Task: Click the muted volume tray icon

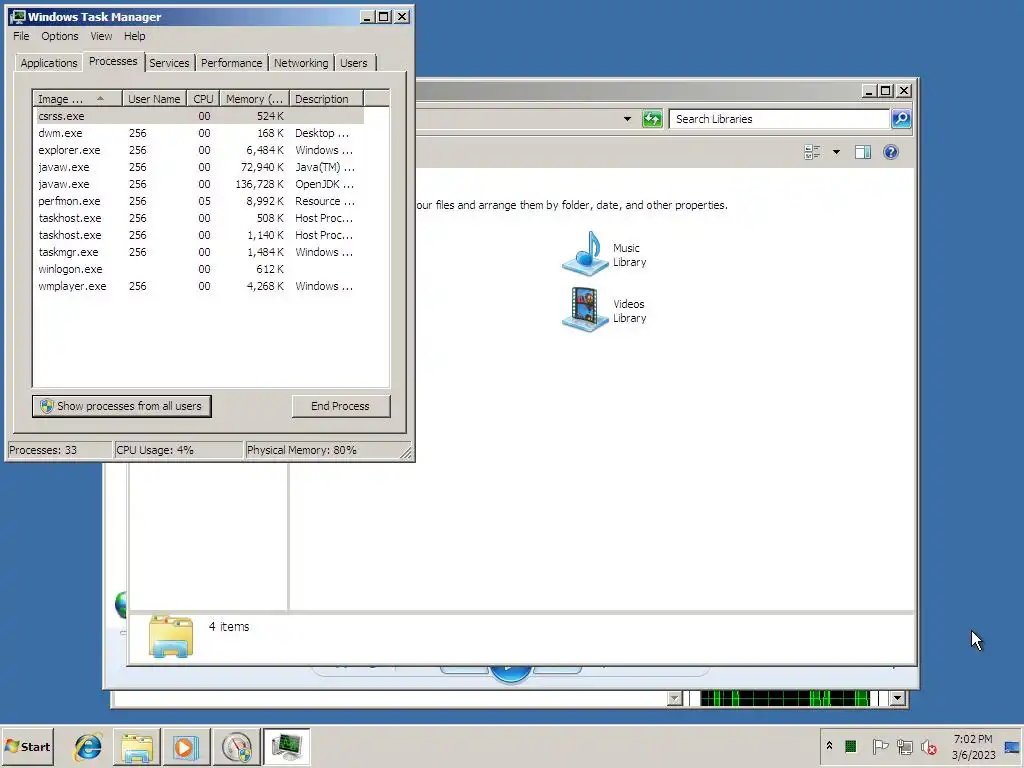Action: point(928,746)
